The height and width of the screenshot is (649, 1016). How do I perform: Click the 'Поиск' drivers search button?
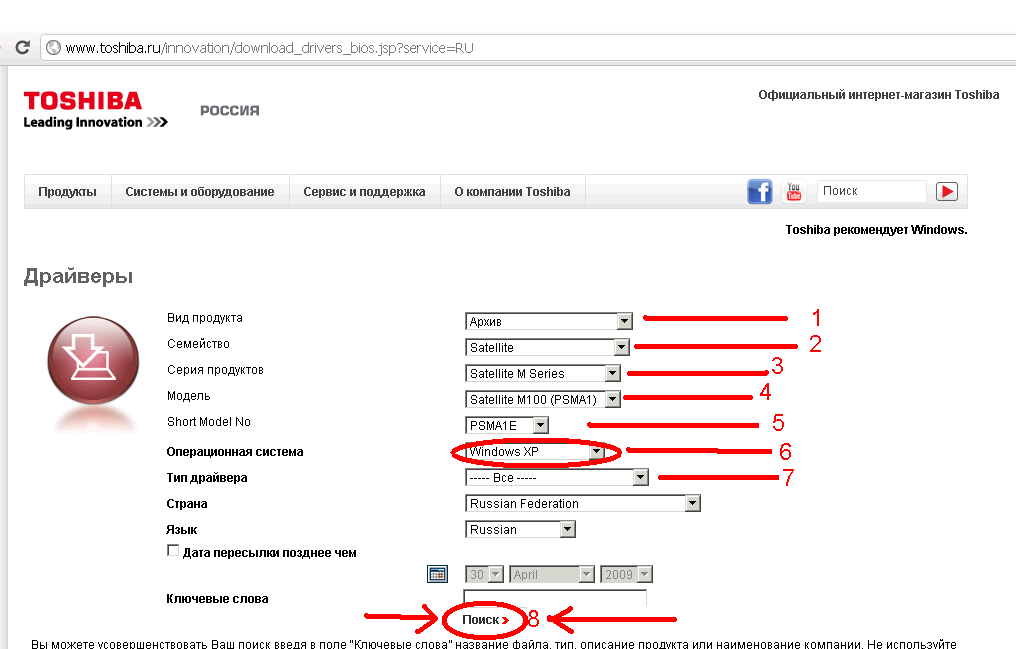(485, 620)
